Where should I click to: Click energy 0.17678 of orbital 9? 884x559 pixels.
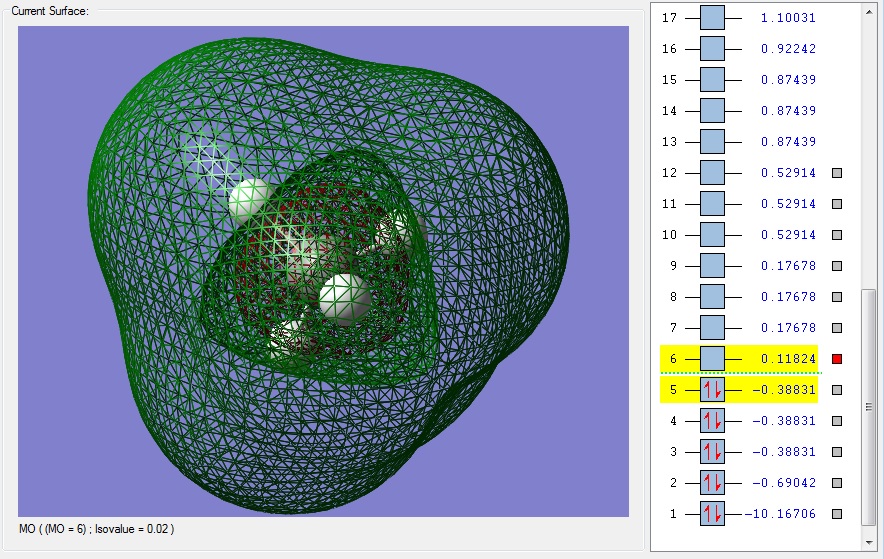[x=788, y=266]
